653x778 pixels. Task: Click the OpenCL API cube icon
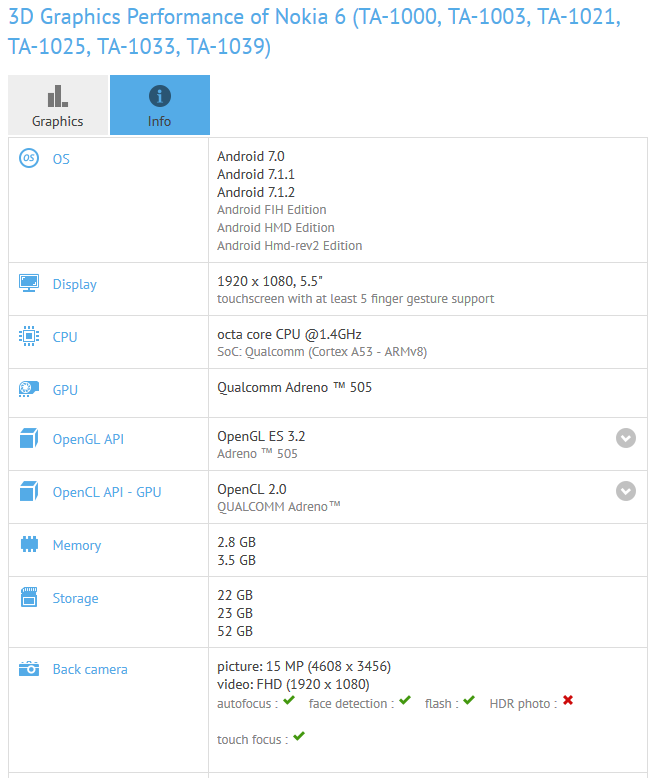[29, 492]
